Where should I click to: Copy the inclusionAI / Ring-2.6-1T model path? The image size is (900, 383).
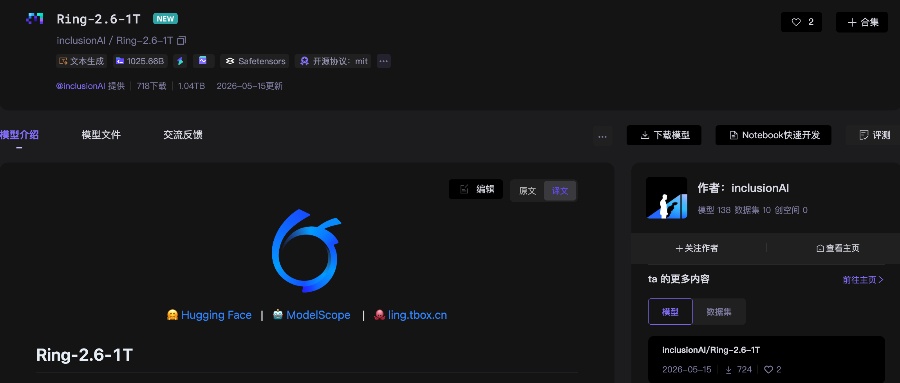[x=181, y=41]
